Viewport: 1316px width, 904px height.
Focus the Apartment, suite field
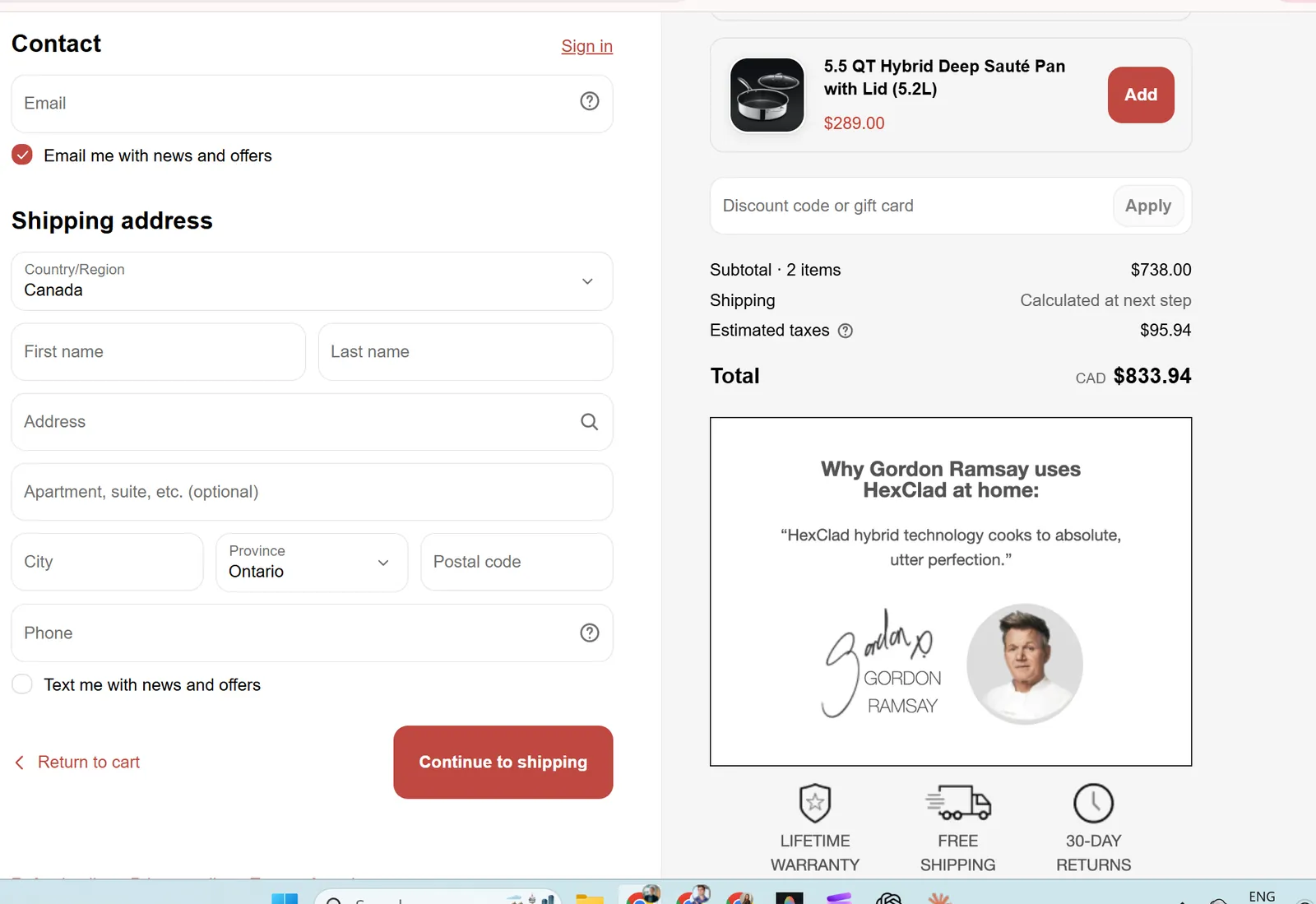pos(312,492)
